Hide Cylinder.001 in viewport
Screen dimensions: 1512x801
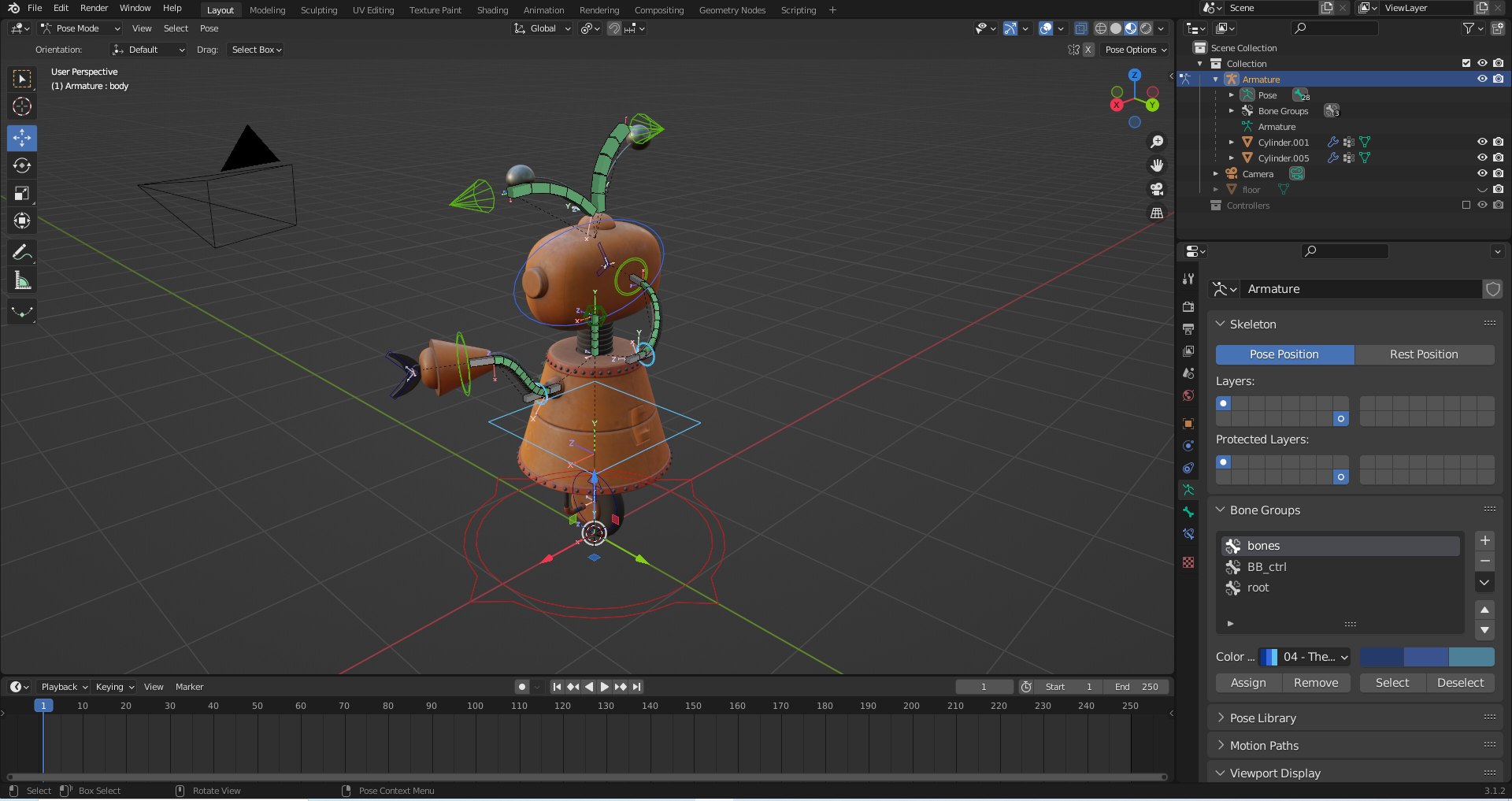[1482, 142]
